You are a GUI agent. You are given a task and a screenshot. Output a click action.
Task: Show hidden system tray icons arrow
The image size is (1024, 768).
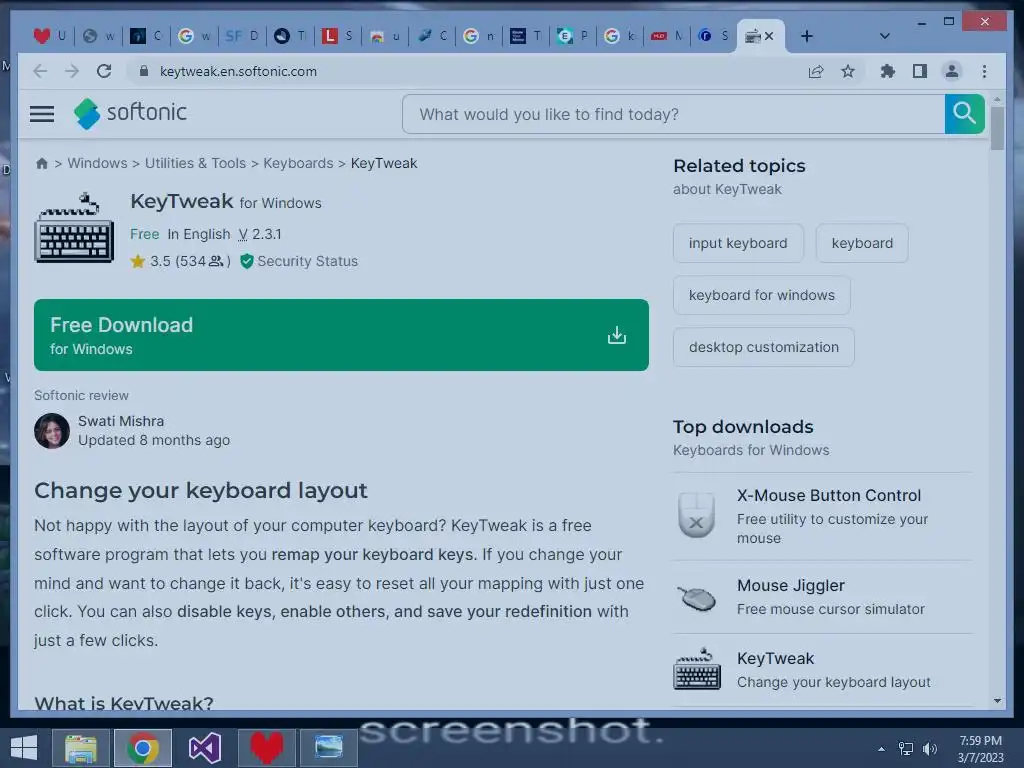pos(881,749)
